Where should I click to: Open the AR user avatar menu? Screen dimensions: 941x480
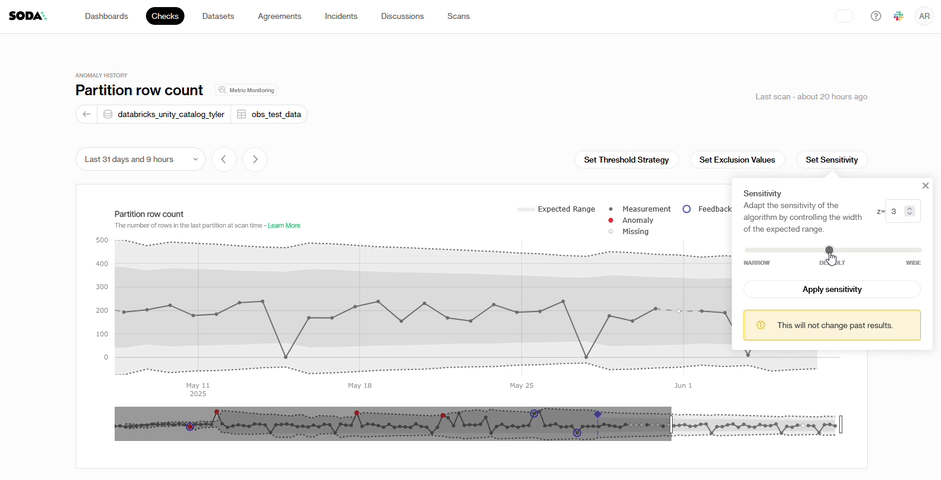(923, 16)
